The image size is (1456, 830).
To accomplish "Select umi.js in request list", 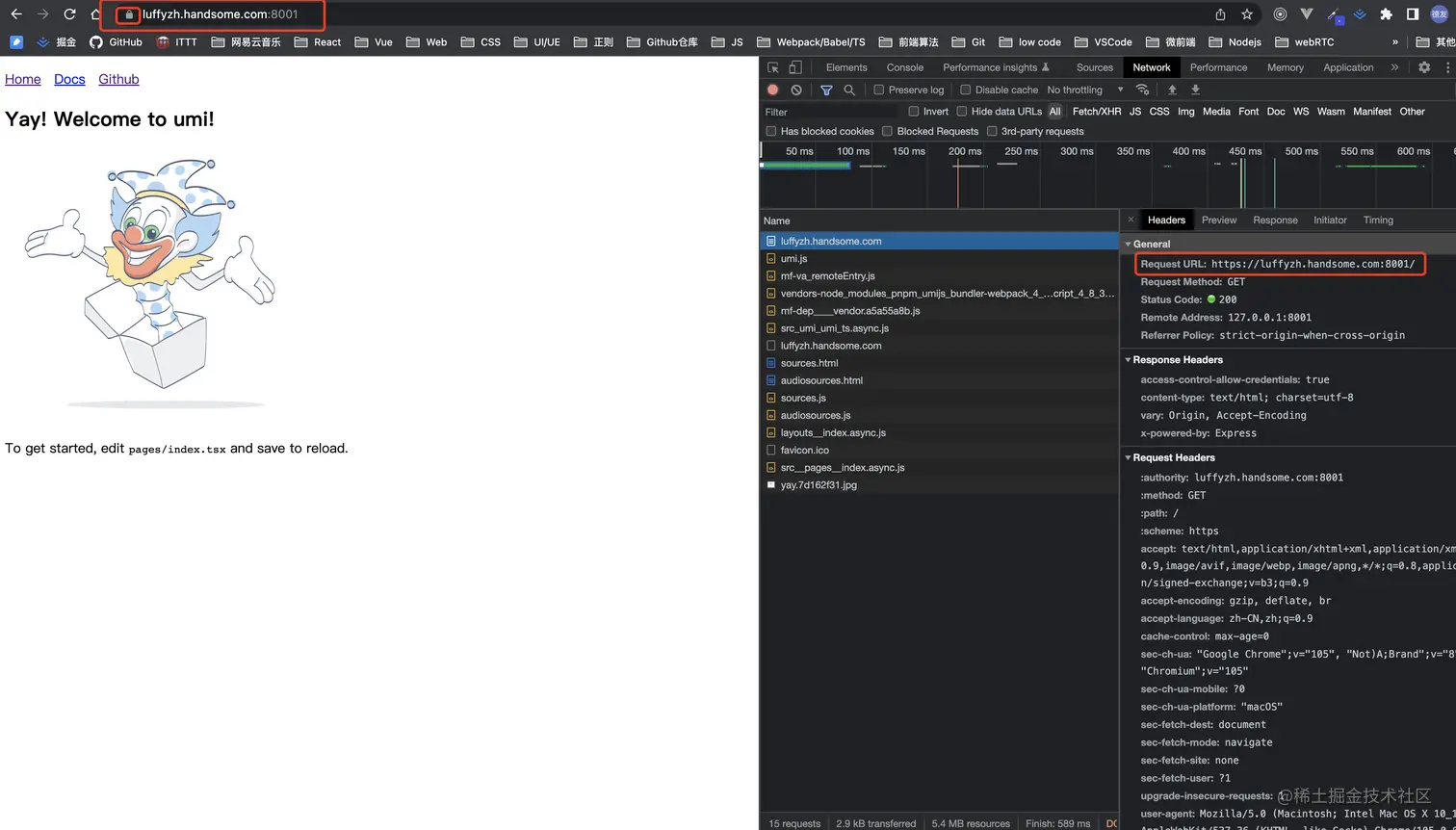I will [794, 259].
